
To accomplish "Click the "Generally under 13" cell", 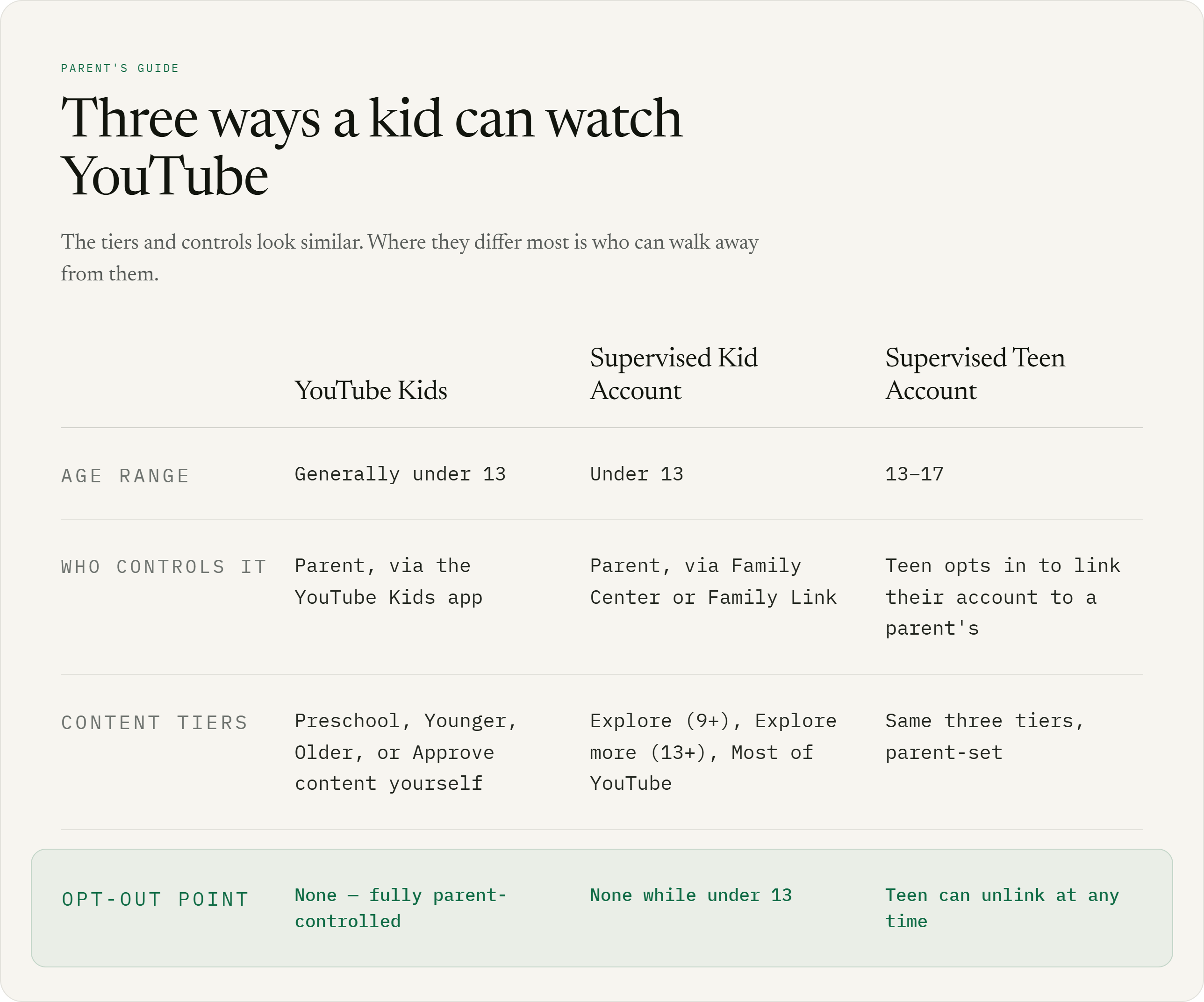I will click(x=400, y=474).
